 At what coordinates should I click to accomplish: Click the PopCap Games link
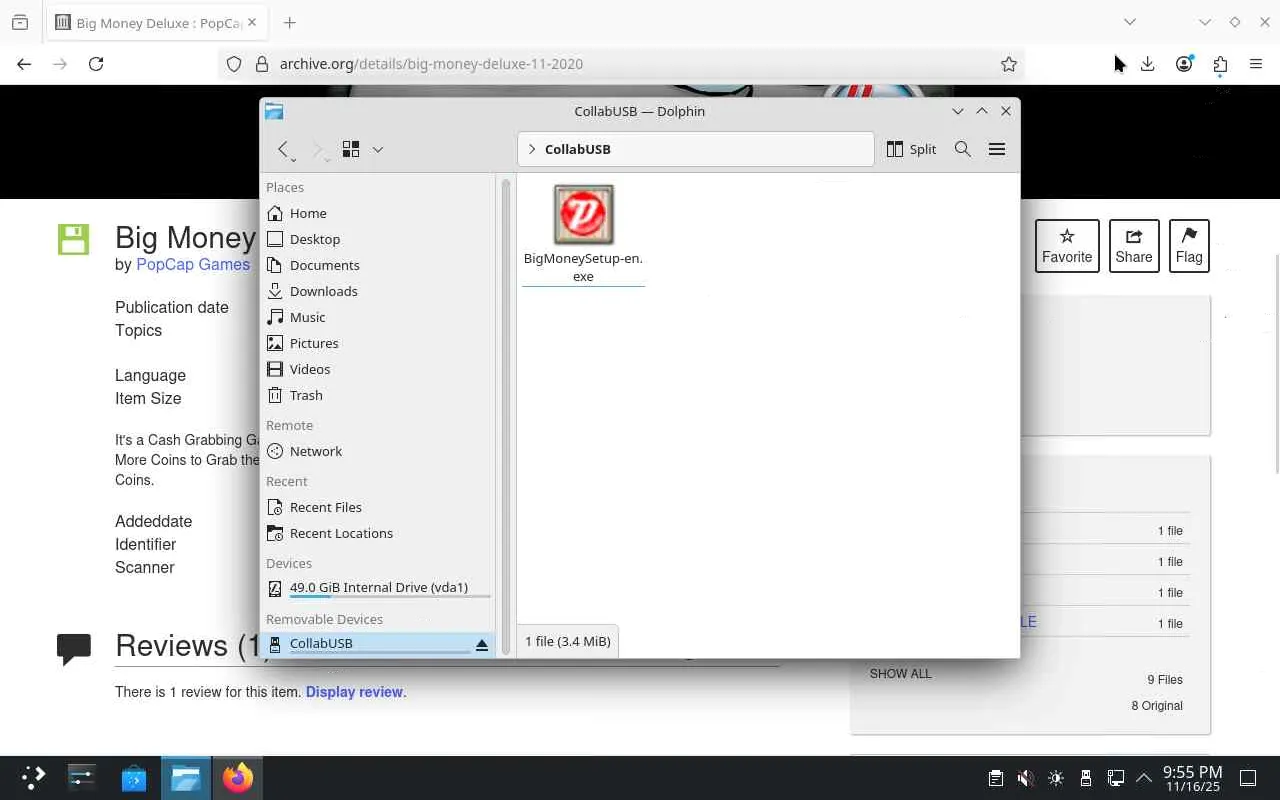pyautogui.click(x=193, y=265)
